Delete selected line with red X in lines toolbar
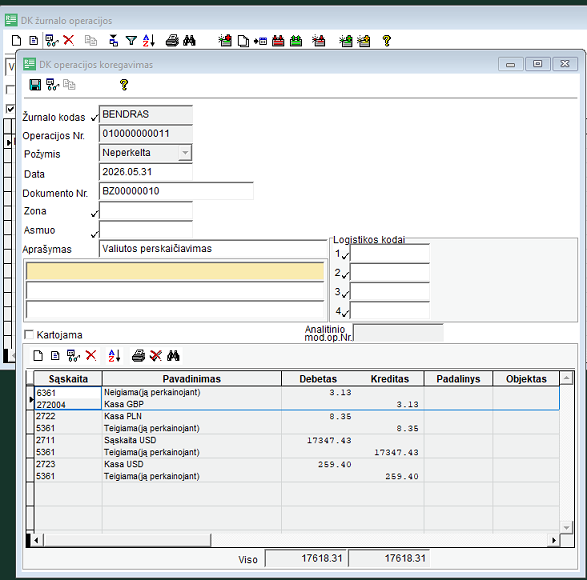587x580 pixels. 91,355
